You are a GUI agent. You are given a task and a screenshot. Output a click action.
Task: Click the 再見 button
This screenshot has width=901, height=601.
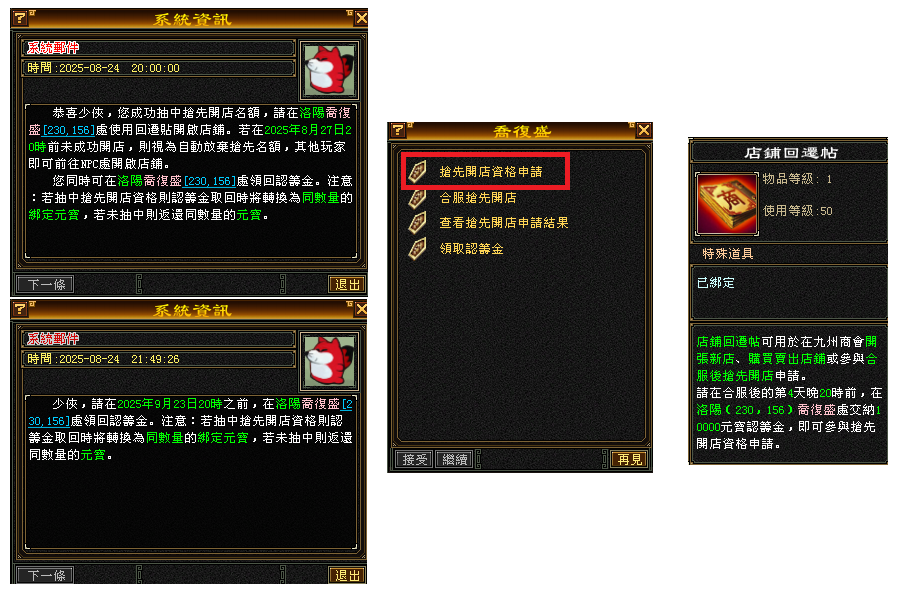point(629,460)
